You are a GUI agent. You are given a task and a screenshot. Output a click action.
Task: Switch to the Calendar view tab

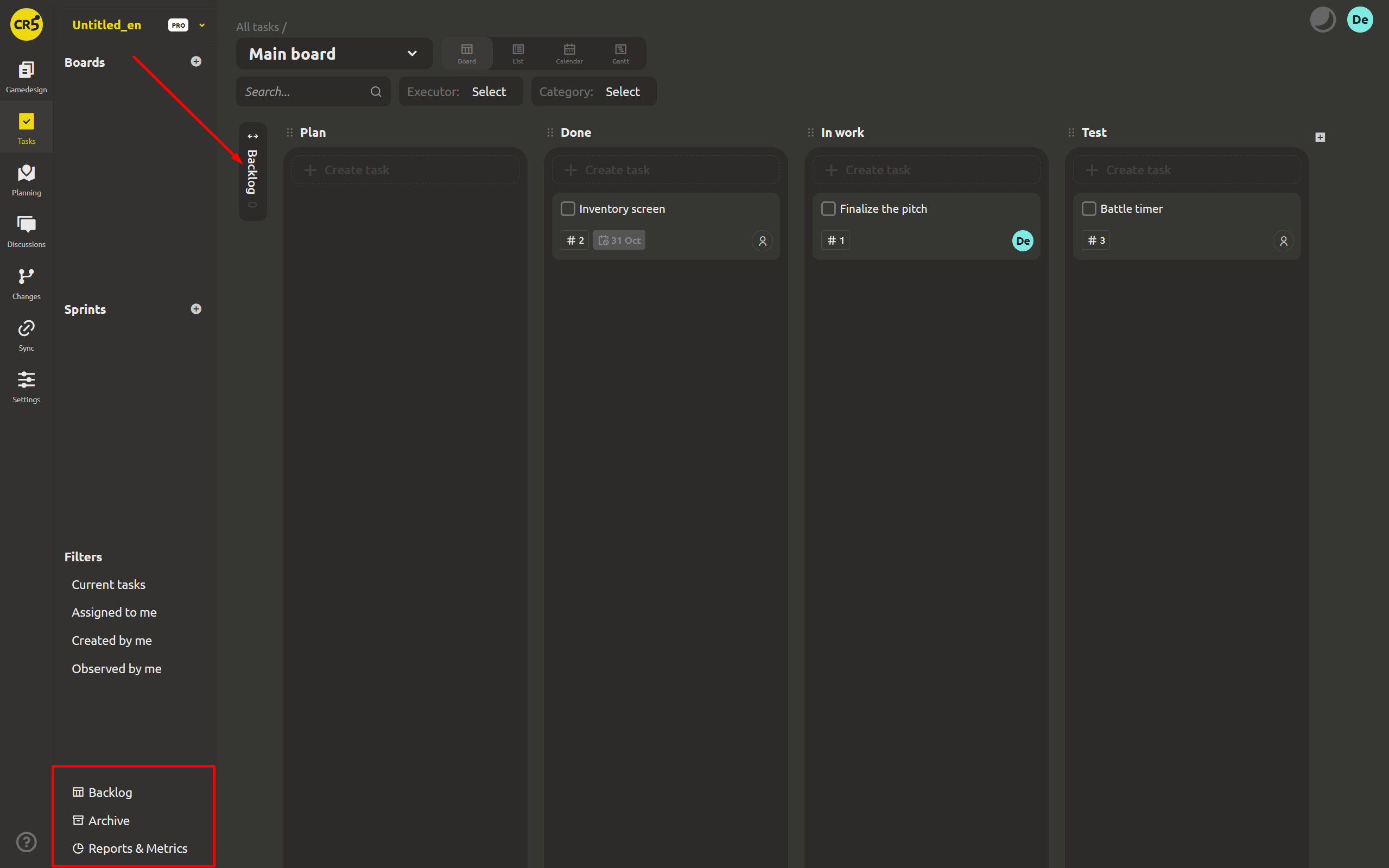569,54
